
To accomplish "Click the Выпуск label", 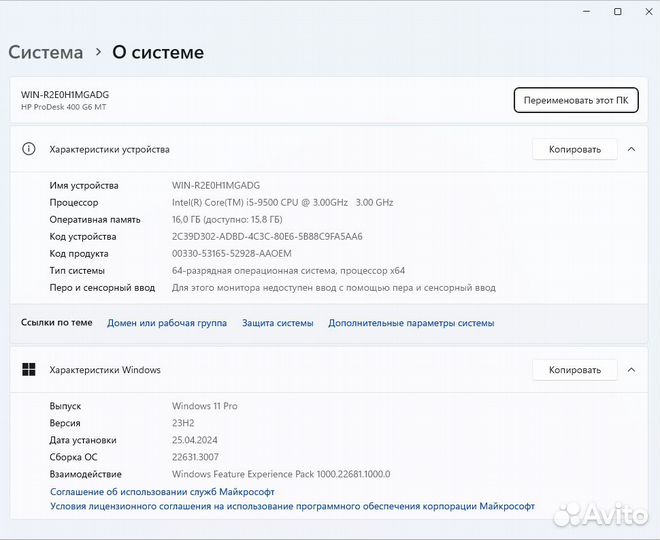I will (x=65, y=406).
